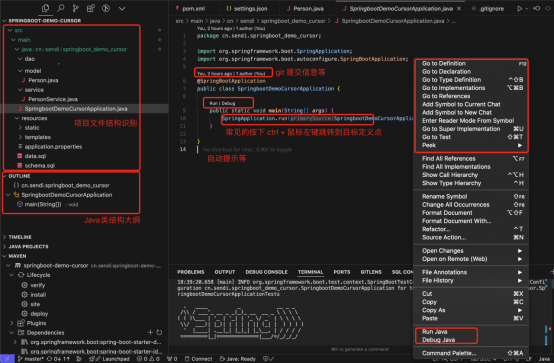The height and width of the screenshot is (363, 554).
Task: Choose Rename Symbol in context menu
Action: [471, 197]
